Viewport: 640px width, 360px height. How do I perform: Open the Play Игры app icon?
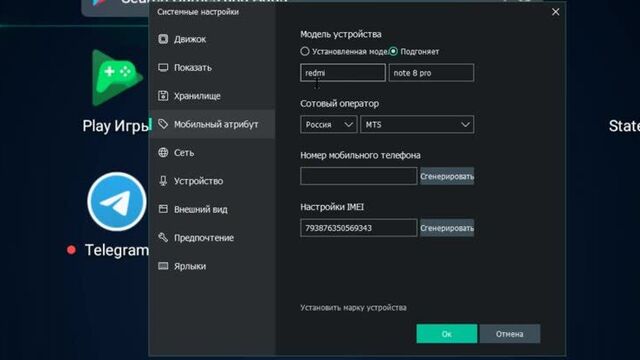[x=116, y=78]
